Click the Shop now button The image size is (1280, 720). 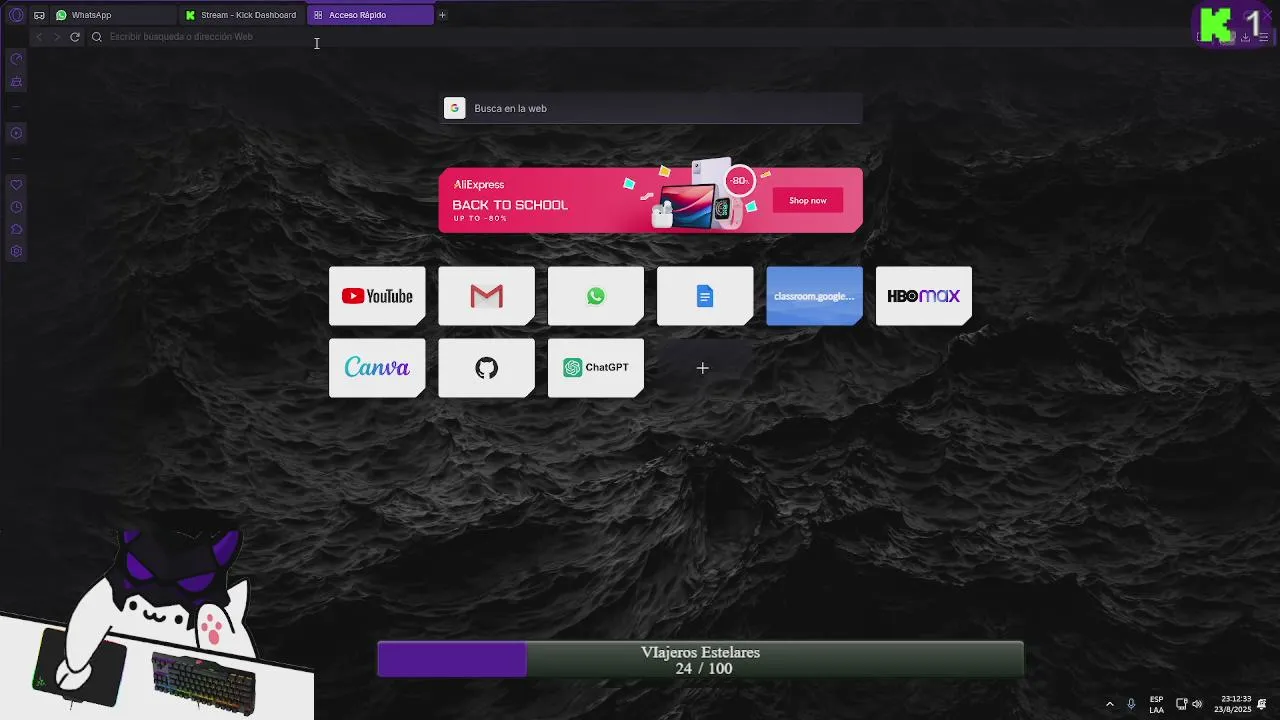(x=807, y=200)
